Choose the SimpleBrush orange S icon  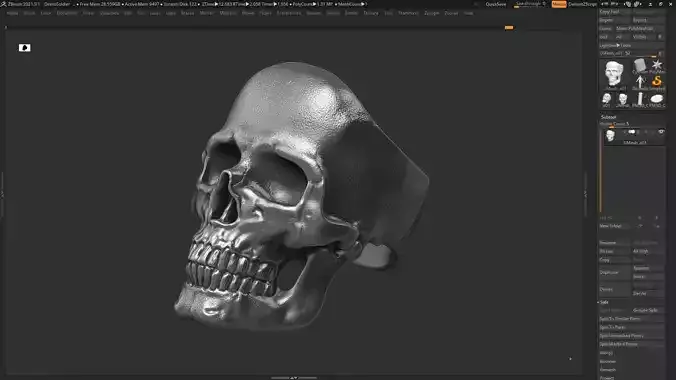(x=657, y=82)
